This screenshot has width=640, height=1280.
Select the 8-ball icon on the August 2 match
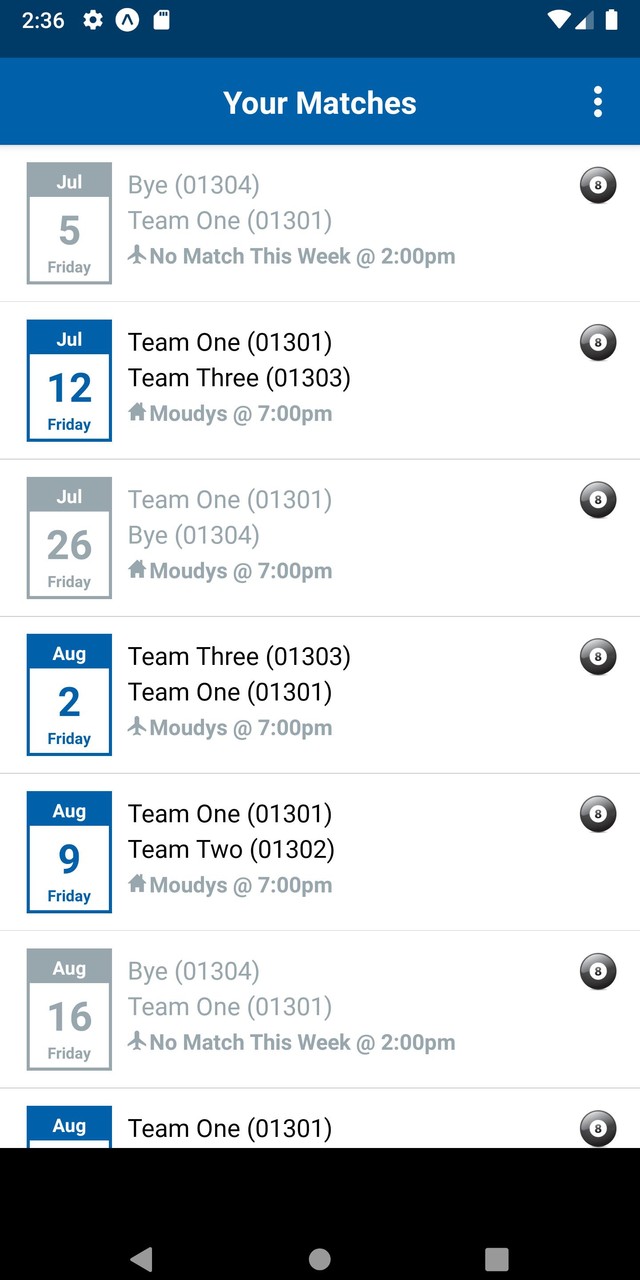pyautogui.click(x=597, y=657)
